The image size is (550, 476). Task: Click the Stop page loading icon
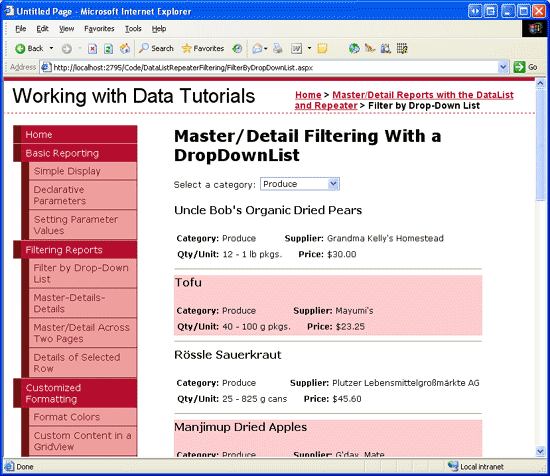pyautogui.click(x=92, y=48)
